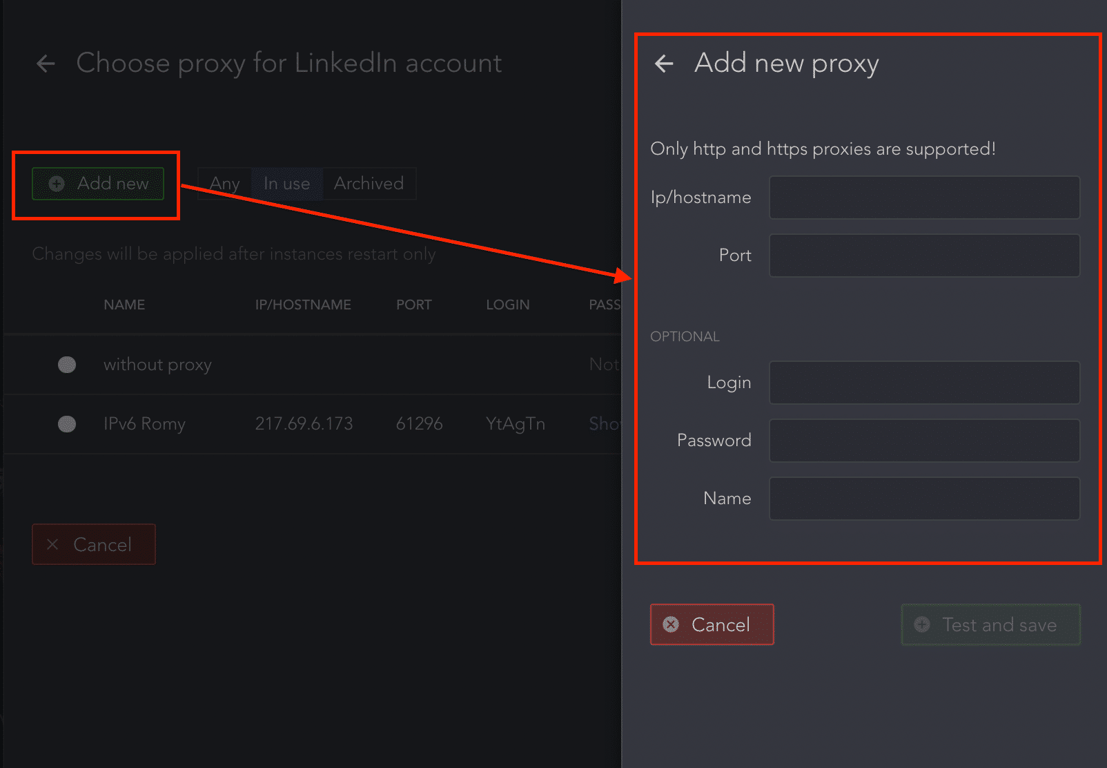Cancel the Add new proxy form
The width and height of the screenshot is (1107, 768).
(x=712, y=625)
